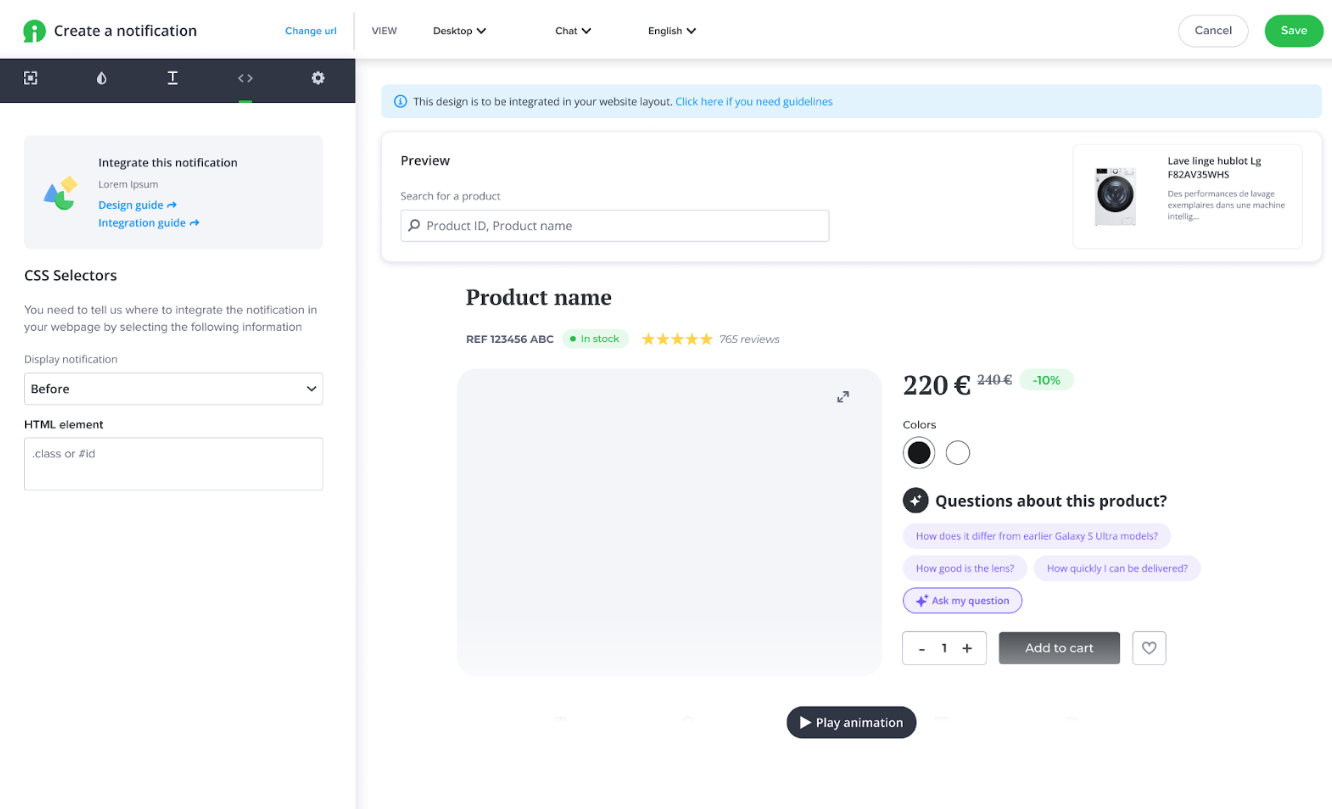Viewport: 1332px width, 809px height.
Task: Click the Play animation button
Action: coord(851,723)
